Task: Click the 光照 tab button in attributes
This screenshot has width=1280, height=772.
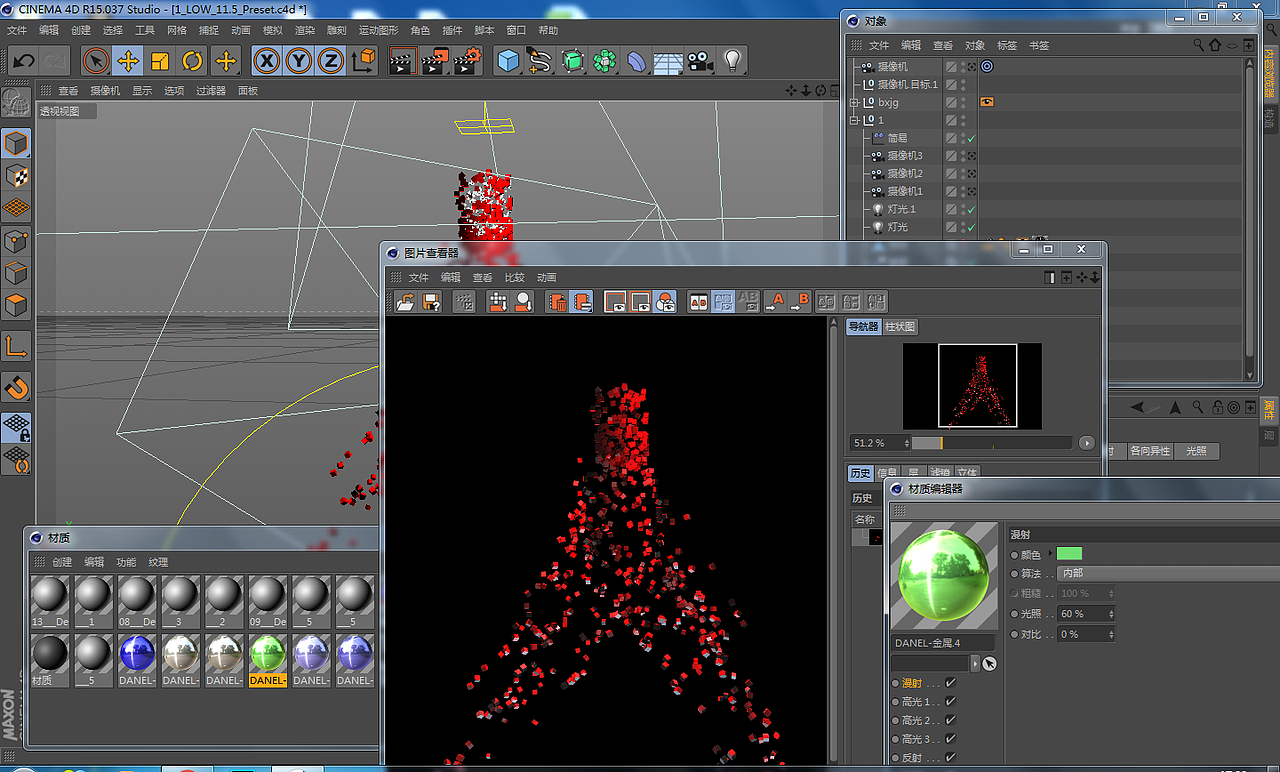Action: click(x=1196, y=451)
